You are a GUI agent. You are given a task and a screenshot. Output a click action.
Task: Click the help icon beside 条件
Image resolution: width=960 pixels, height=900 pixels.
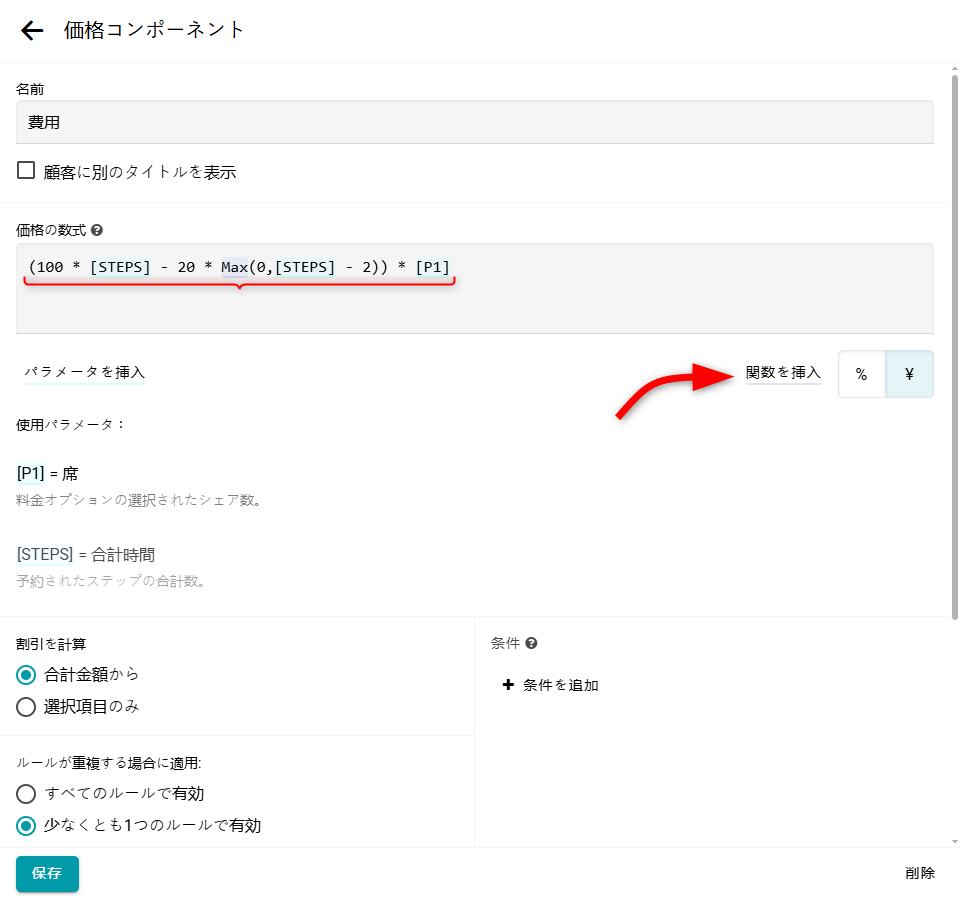click(531, 644)
